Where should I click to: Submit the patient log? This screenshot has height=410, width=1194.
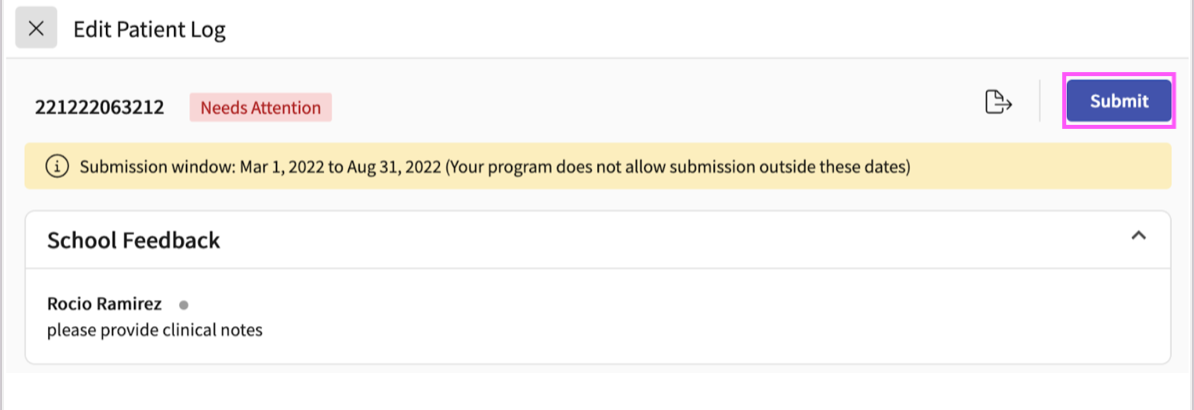tap(1119, 101)
